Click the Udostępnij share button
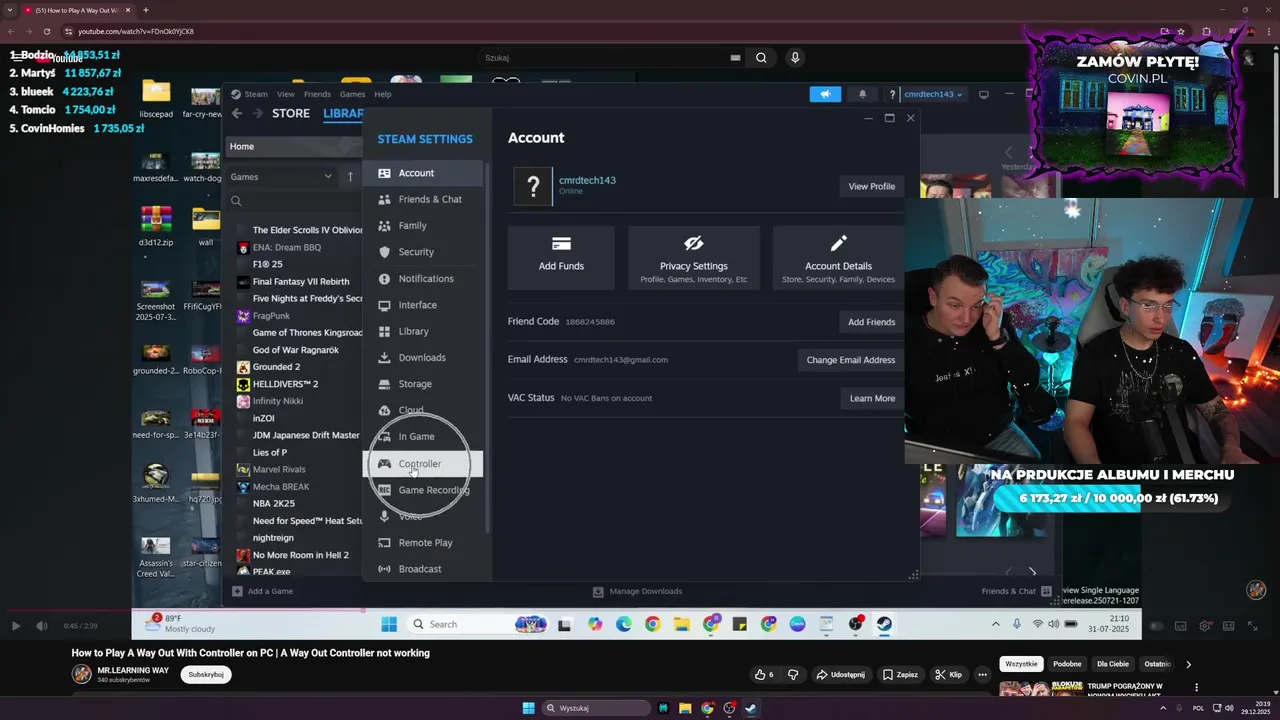This screenshot has height=720, width=1280. click(841, 674)
